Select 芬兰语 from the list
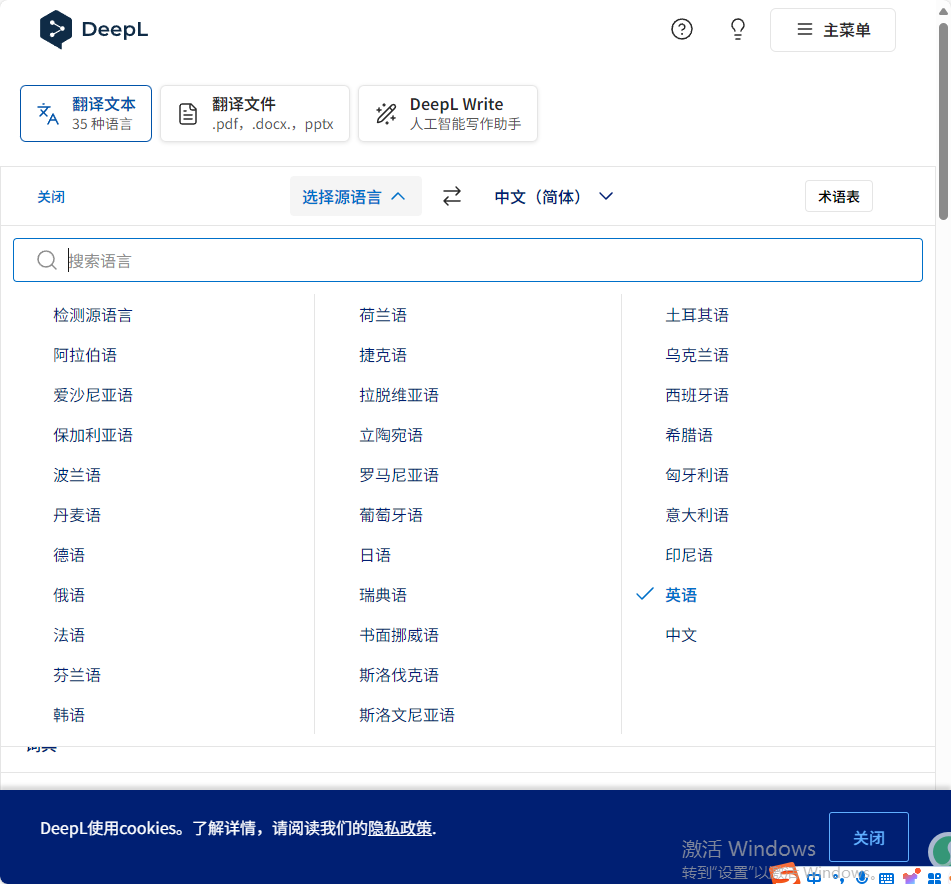Viewport: 951px width, 884px height. point(77,675)
